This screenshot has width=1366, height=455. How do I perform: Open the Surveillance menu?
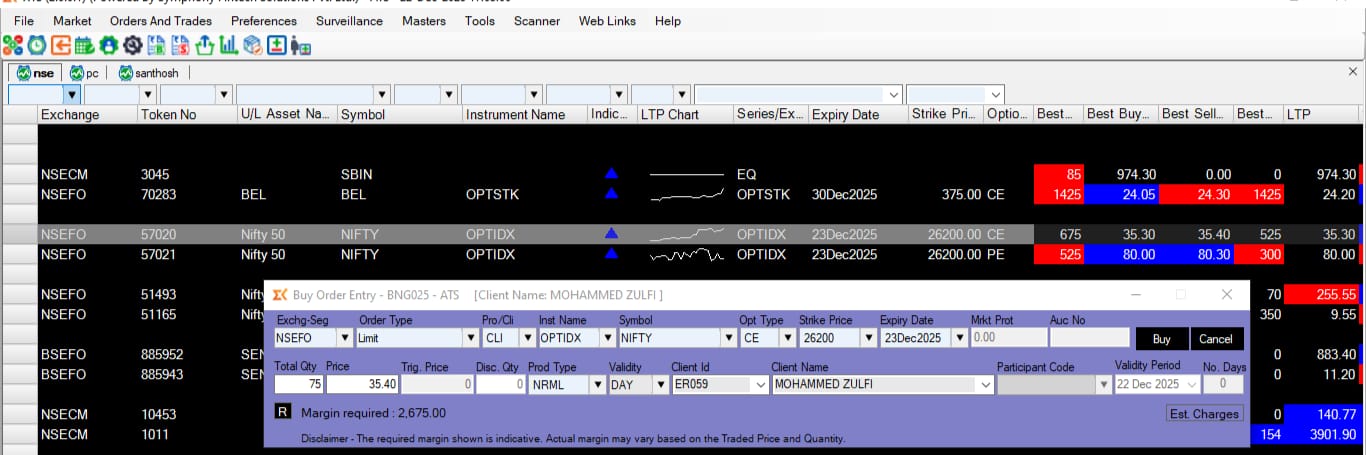pyautogui.click(x=349, y=20)
